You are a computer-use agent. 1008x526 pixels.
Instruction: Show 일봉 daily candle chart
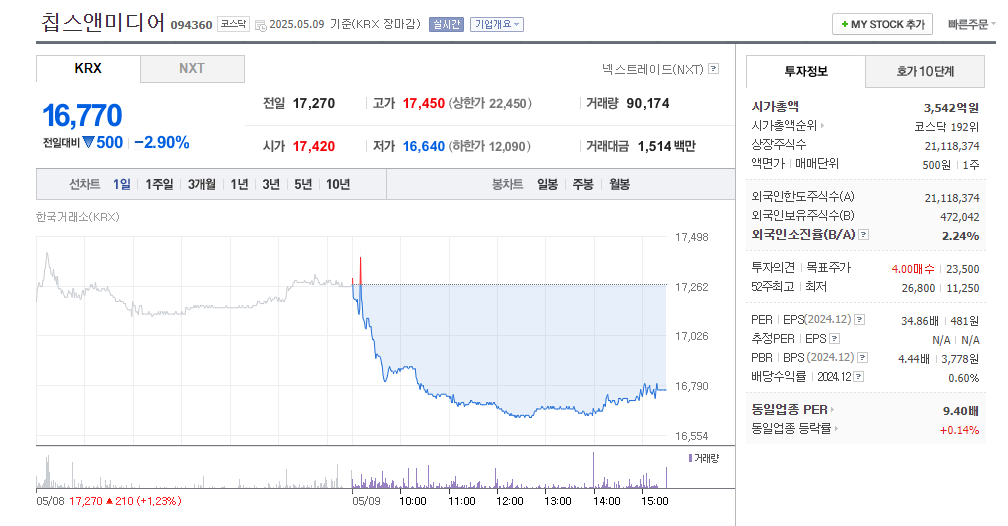(548, 185)
